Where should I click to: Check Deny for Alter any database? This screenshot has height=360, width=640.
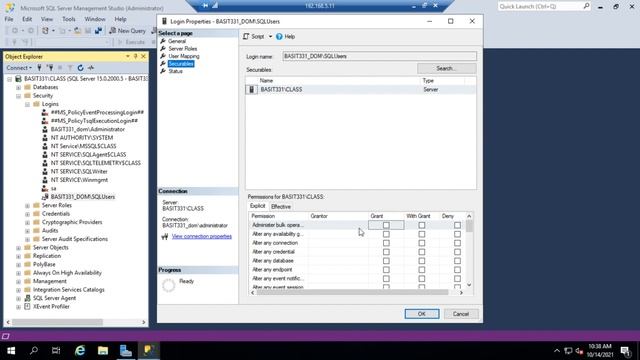pyautogui.click(x=457, y=261)
